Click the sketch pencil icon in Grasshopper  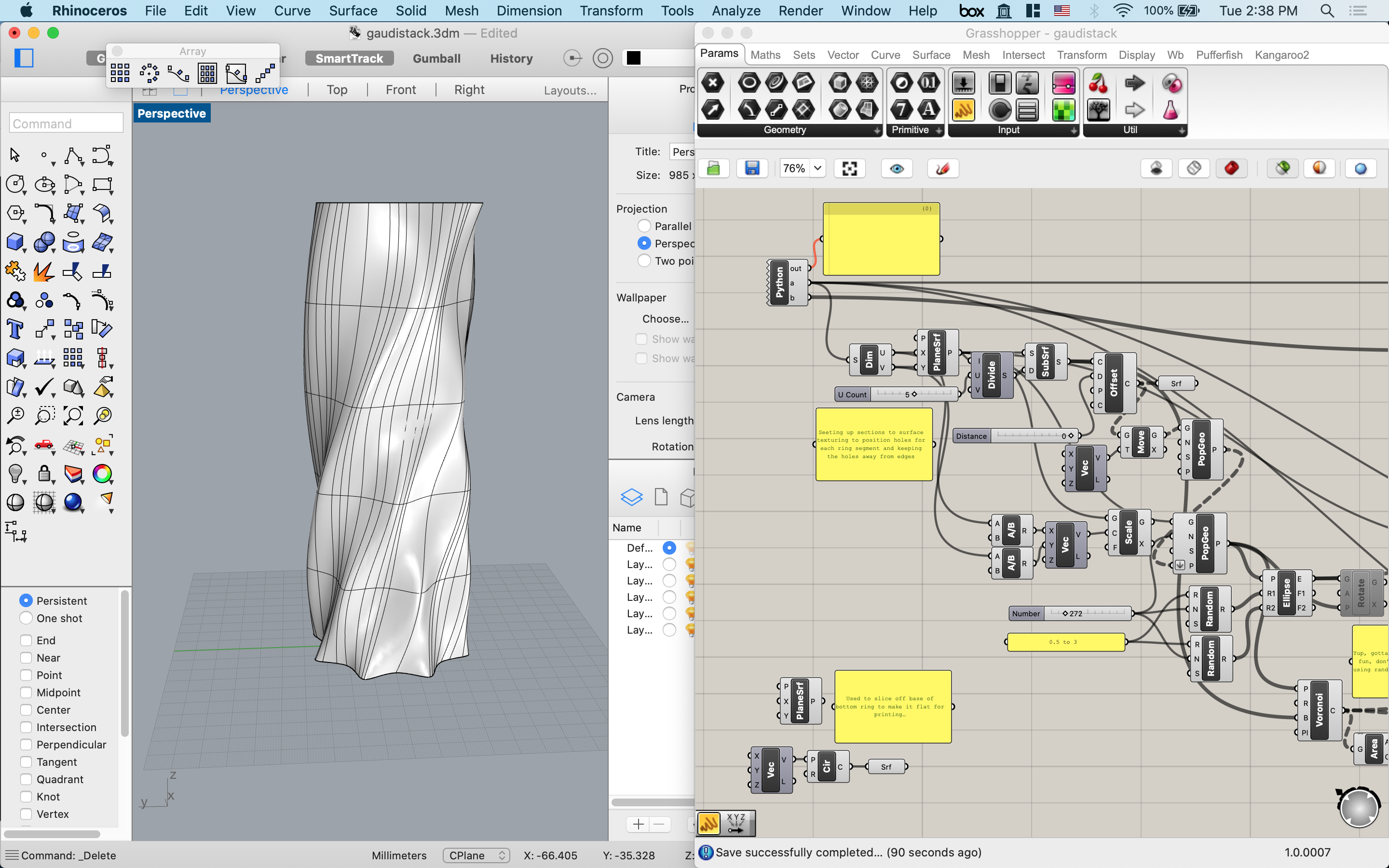click(x=942, y=168)
